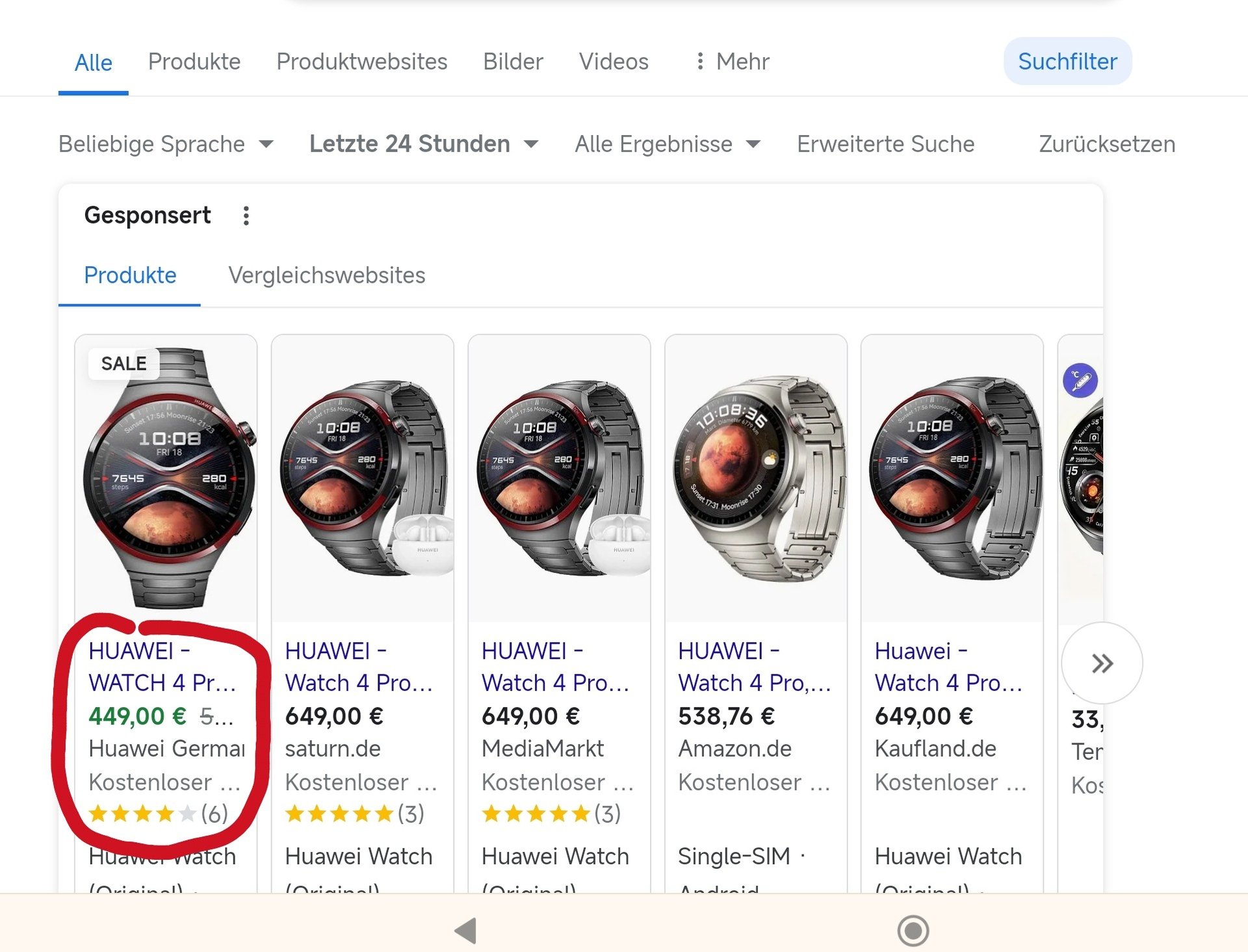
Task: Click the Kaufland.de watch product image
Action: pos(952,478)
